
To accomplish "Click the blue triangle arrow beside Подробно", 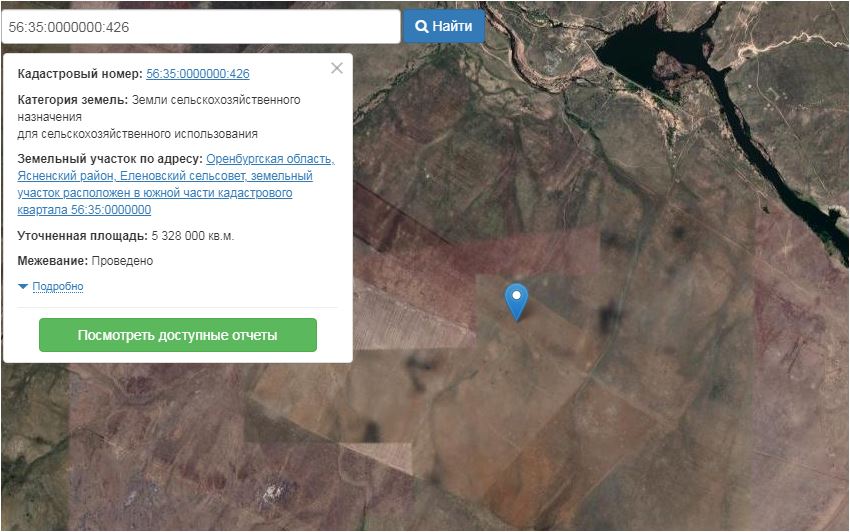I will click(23, 287).
